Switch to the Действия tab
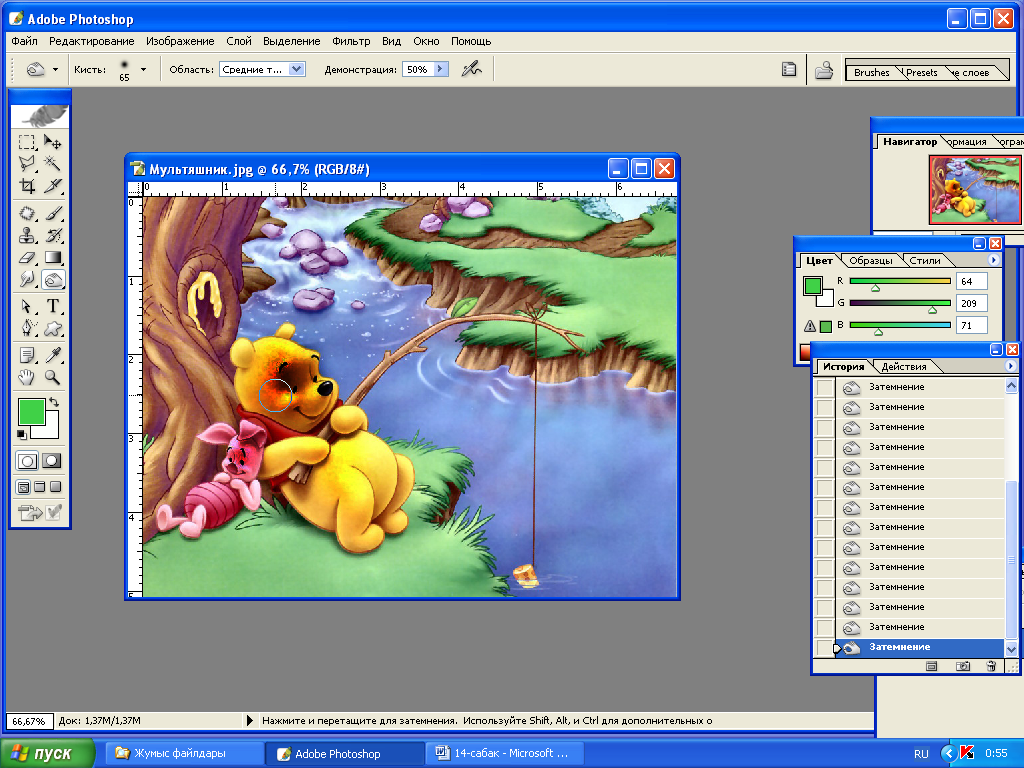 904,367
